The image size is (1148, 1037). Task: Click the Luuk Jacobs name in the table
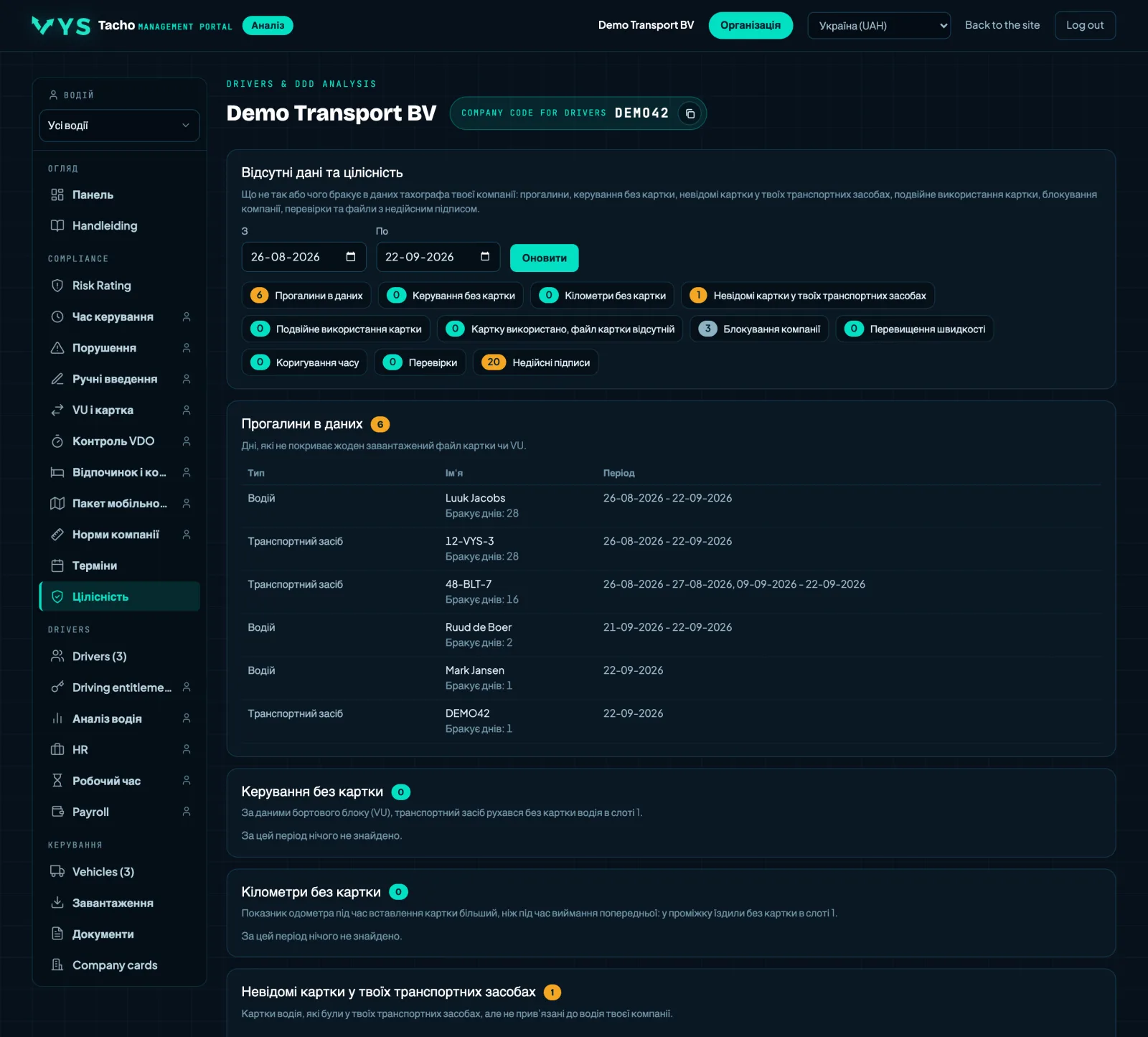(x=475, y=498)
